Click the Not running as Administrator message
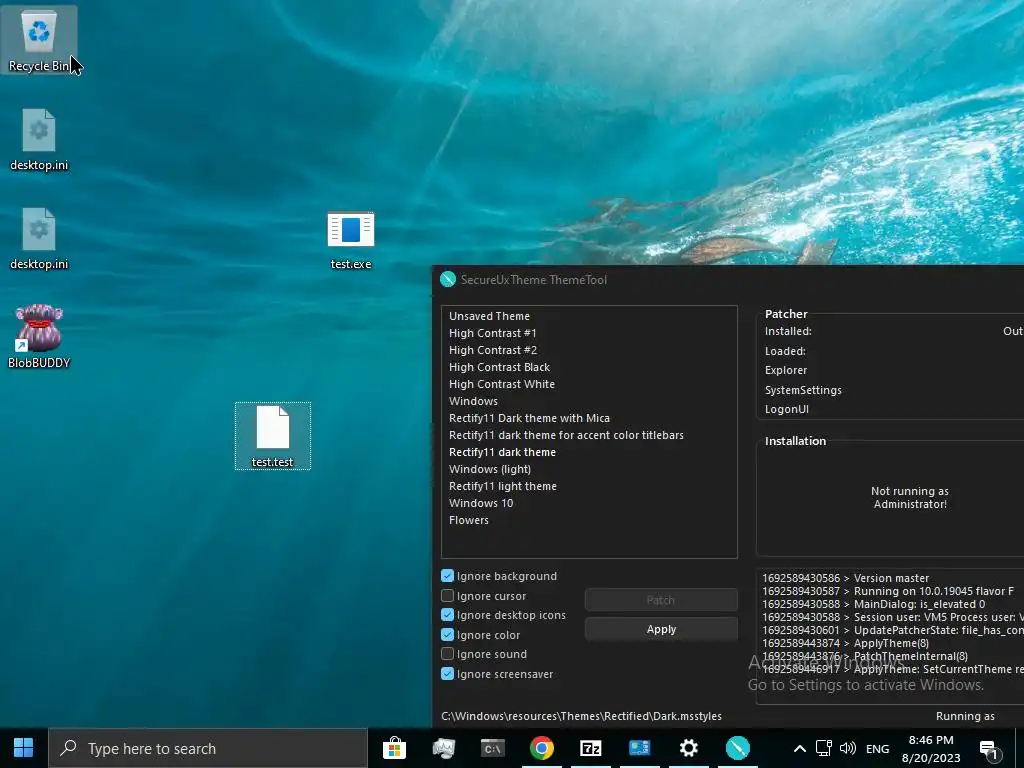1024x768 pixels. (910, 498)
